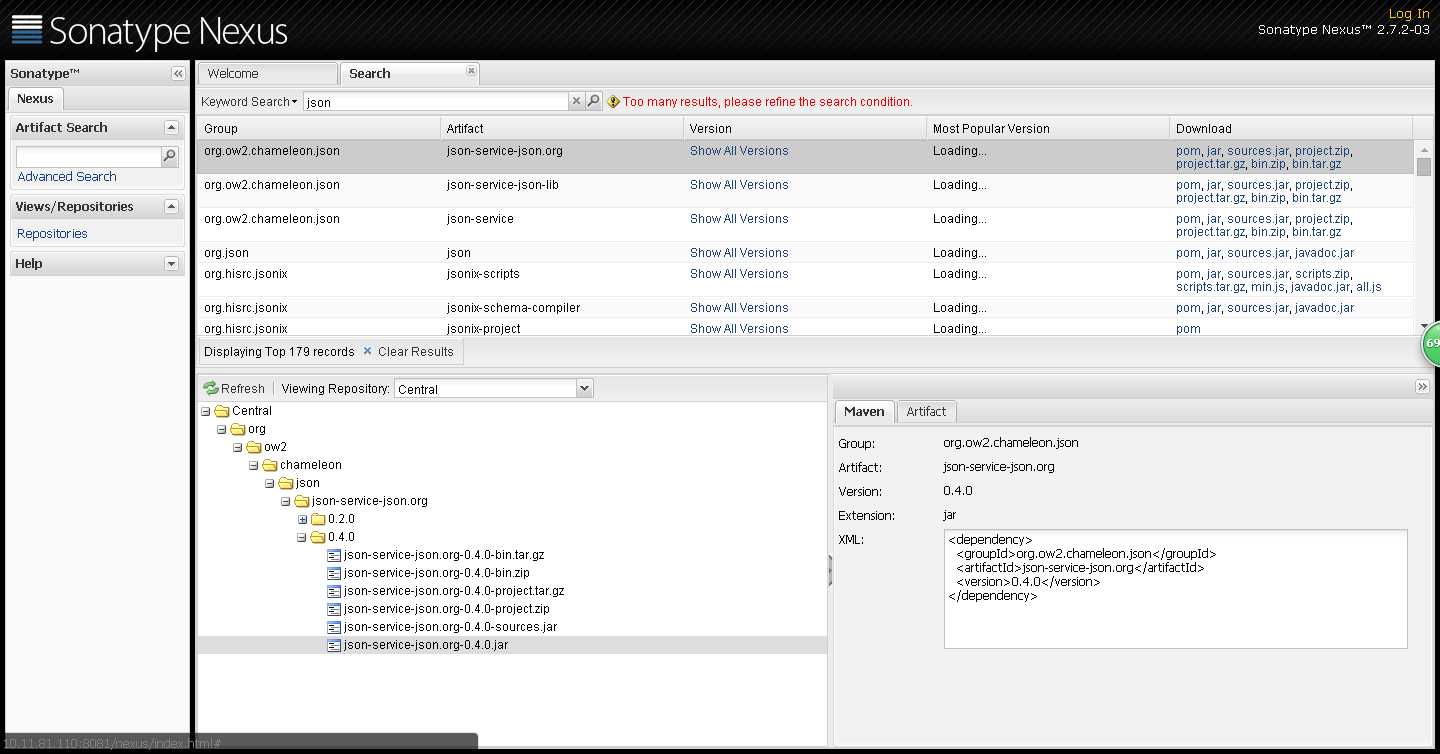Collapse the Sonatype left sidebar panel
This screenshot has width=1440, height=754.
coord(178,73)
